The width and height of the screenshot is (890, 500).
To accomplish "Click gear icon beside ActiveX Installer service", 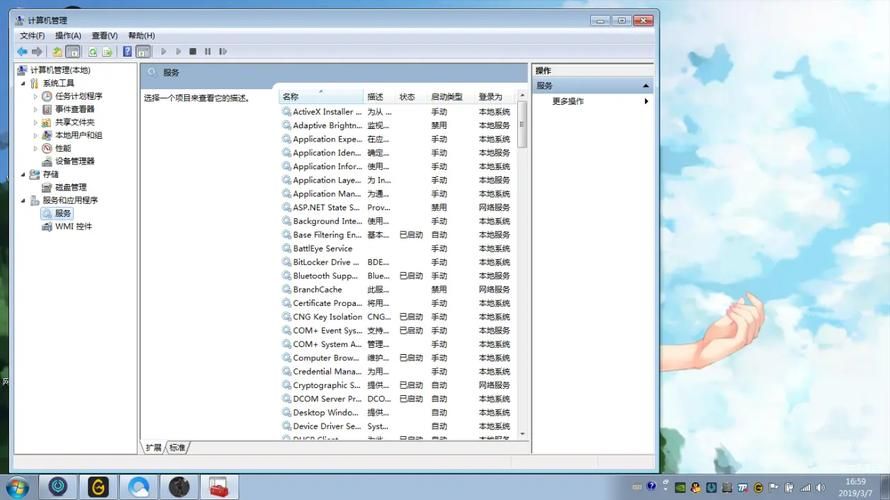I will tap(287, 112).
